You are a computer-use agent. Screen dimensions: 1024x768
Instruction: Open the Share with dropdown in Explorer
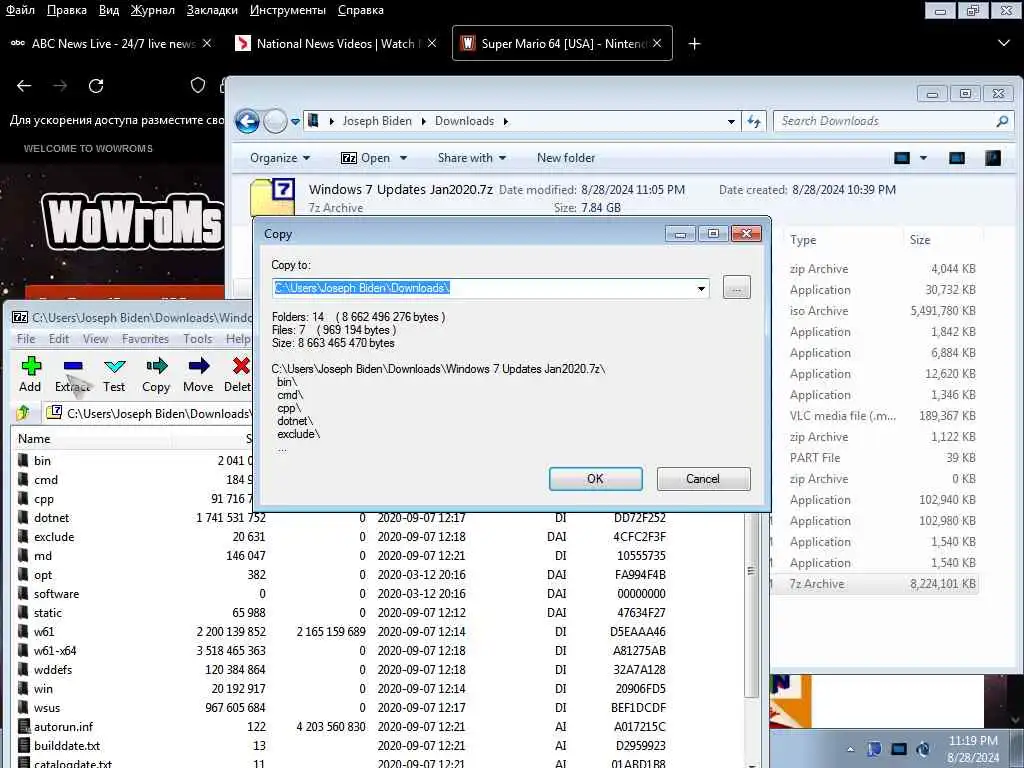click(472, 158)
